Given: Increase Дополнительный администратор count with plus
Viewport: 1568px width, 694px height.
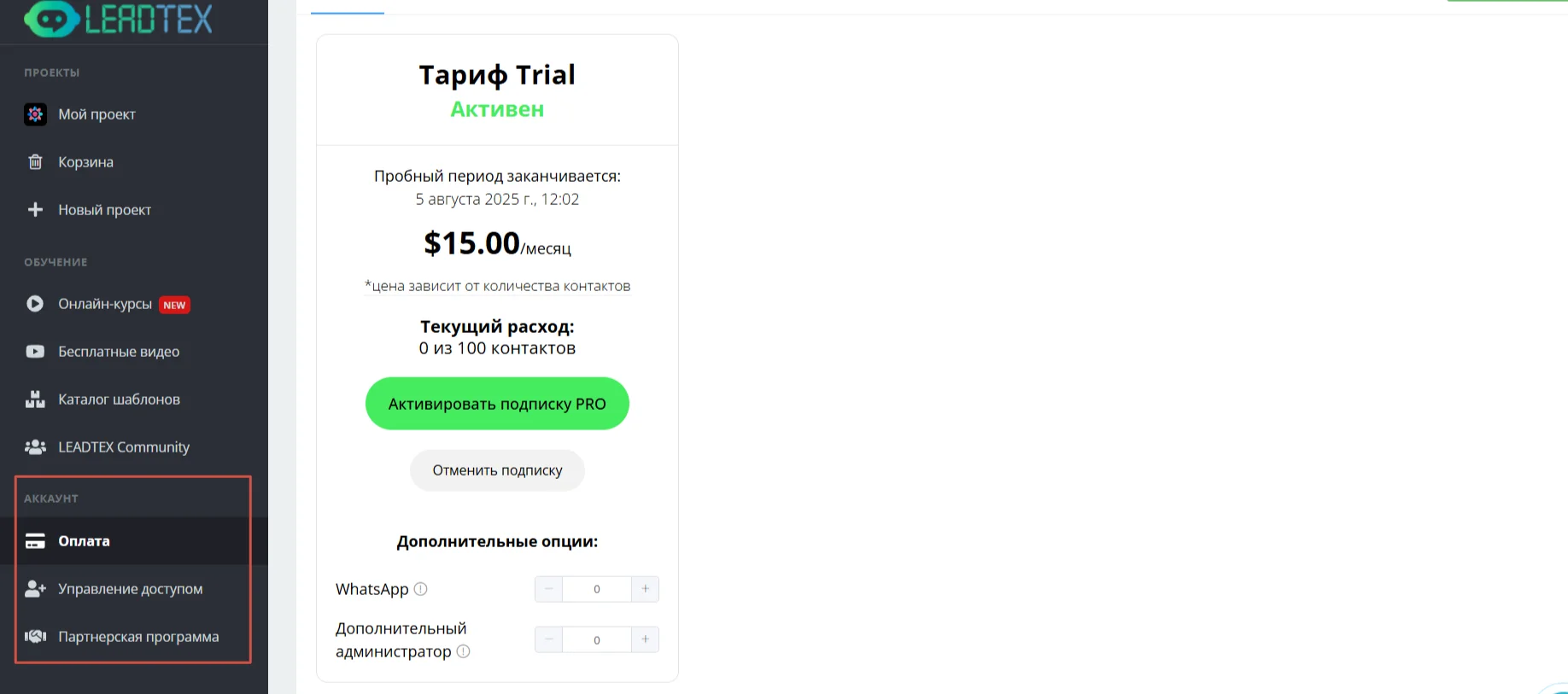Looking at the screenshot, I should pyautogui.click(x=645, y=639).
